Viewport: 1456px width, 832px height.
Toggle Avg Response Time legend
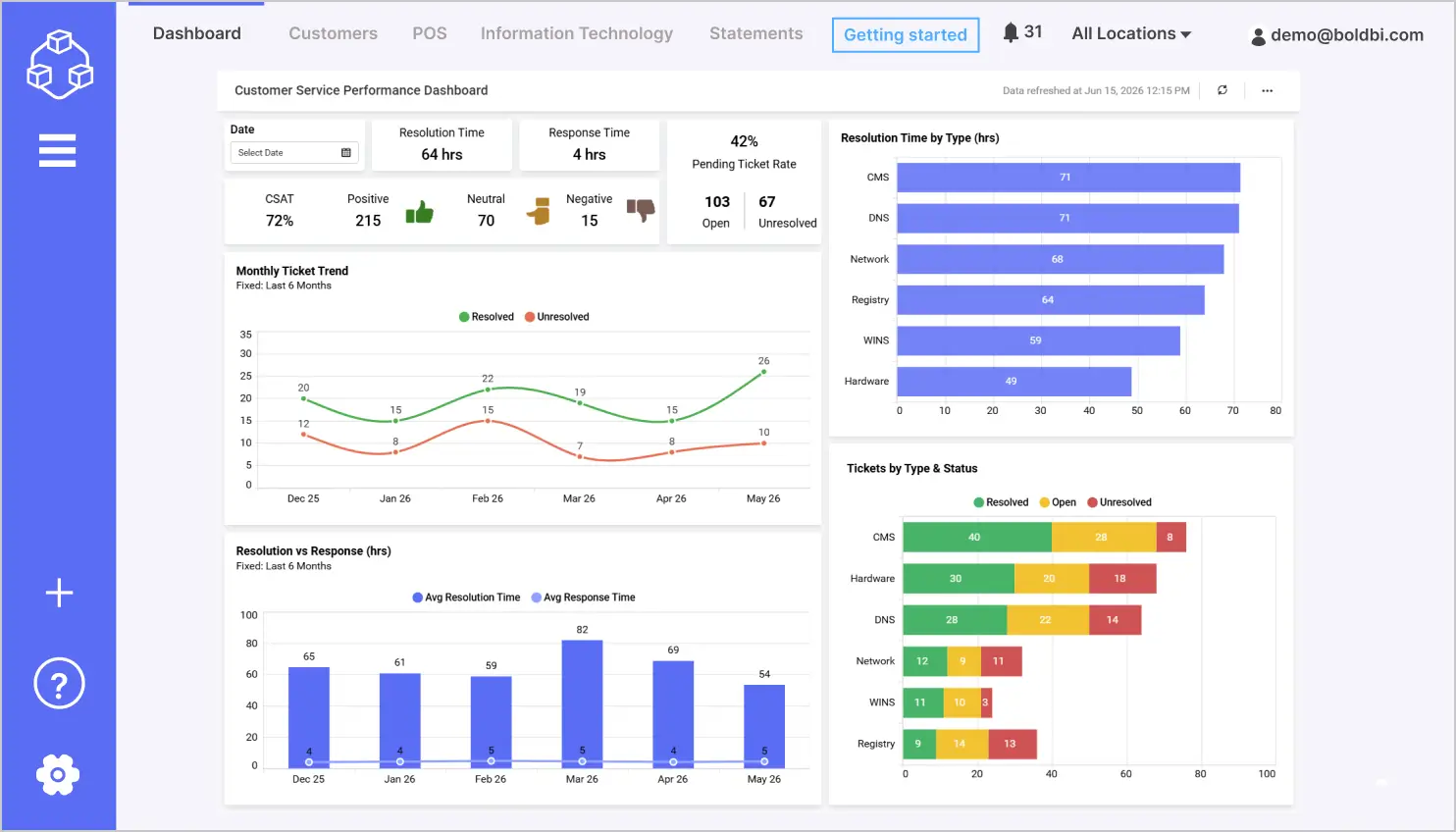tap(583, 598)
